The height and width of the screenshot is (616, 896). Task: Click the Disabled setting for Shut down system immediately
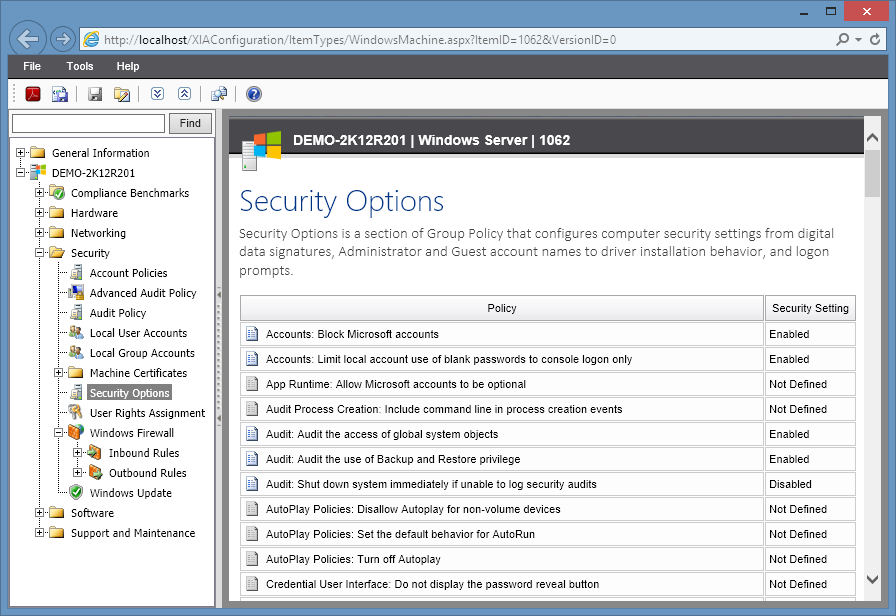click(x=790, y=484)
